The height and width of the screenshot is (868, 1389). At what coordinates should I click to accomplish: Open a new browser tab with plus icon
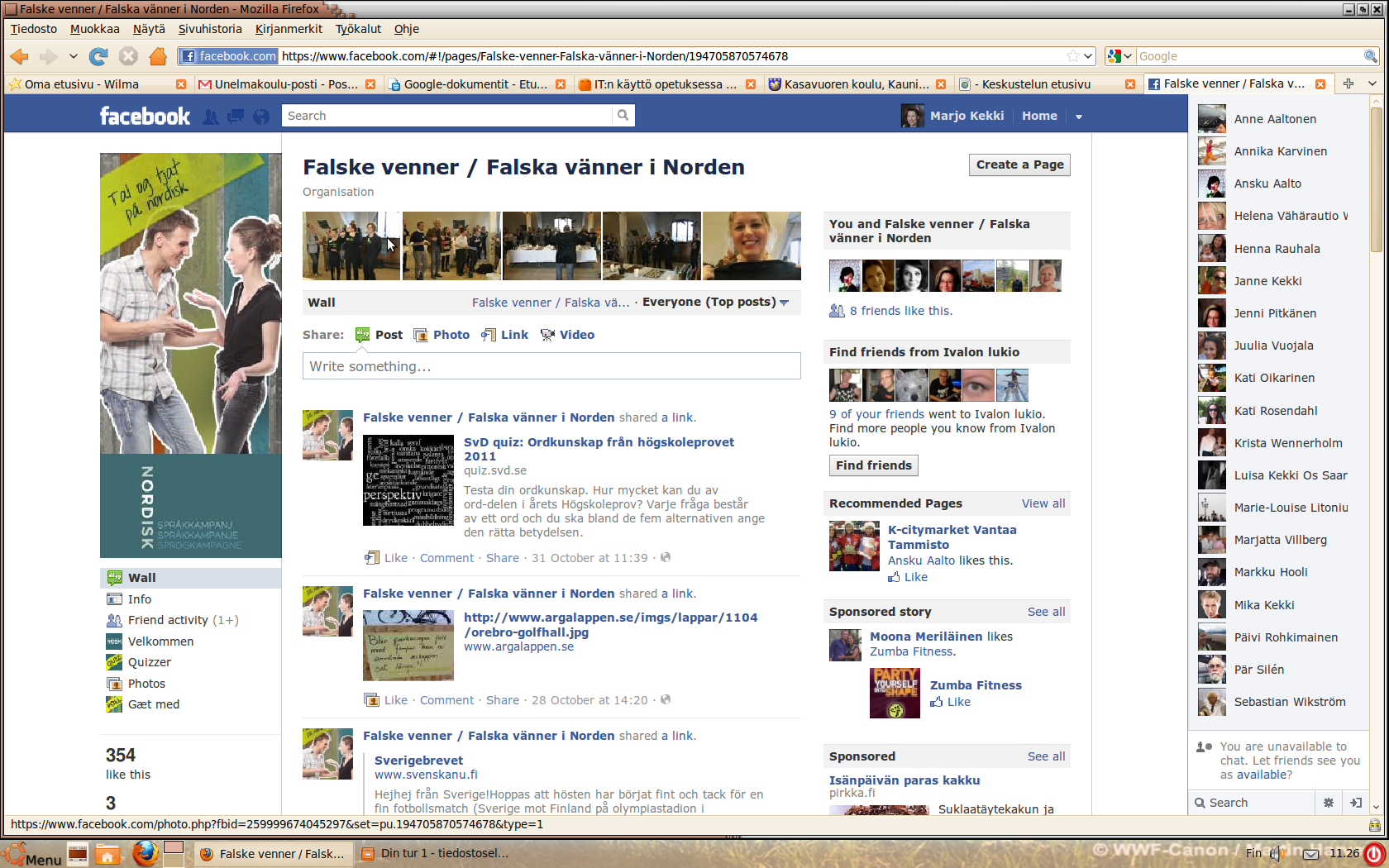(x=1348, y=83)
